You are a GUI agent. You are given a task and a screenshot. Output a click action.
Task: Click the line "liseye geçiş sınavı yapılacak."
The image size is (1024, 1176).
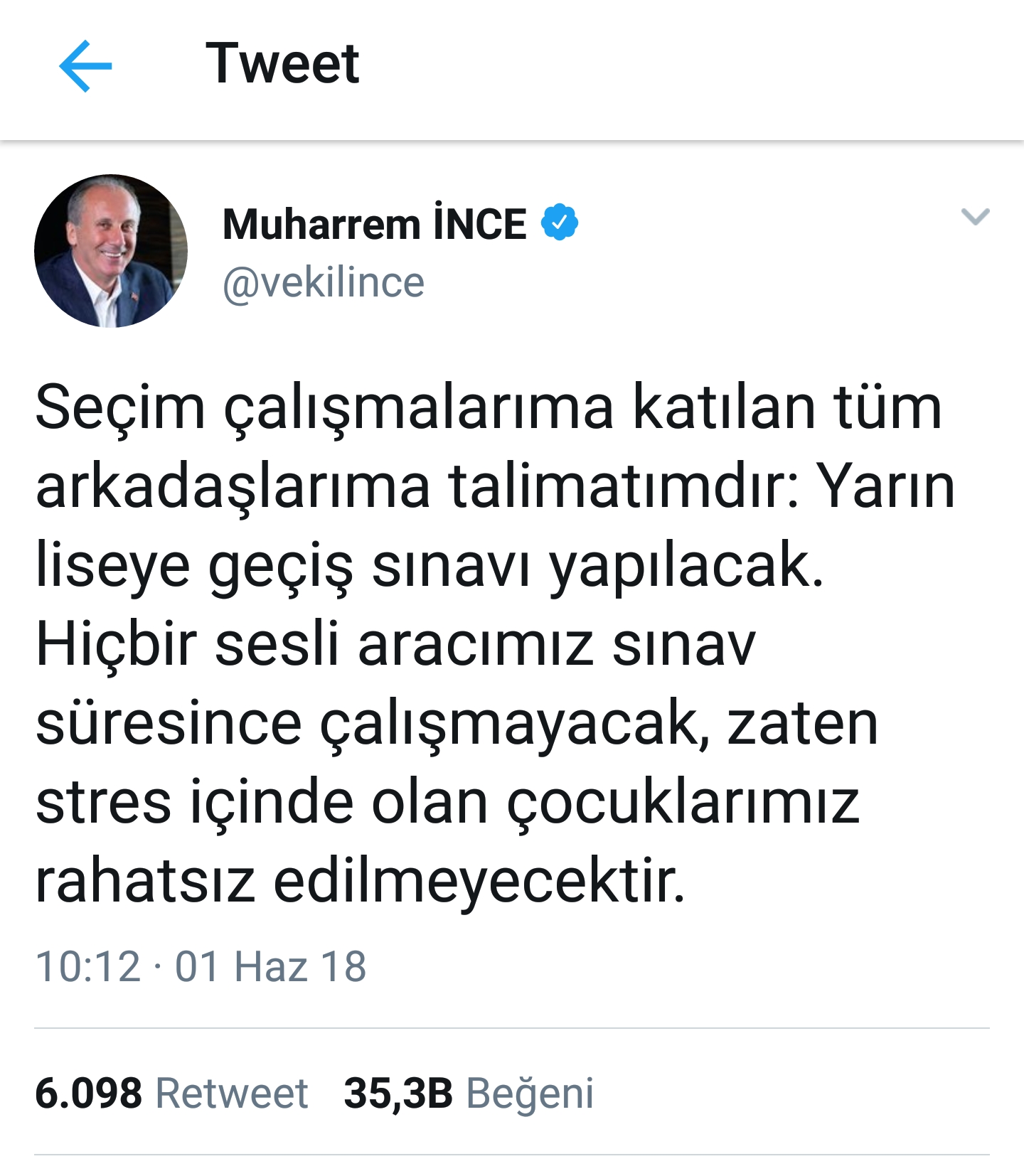(430, 566)
